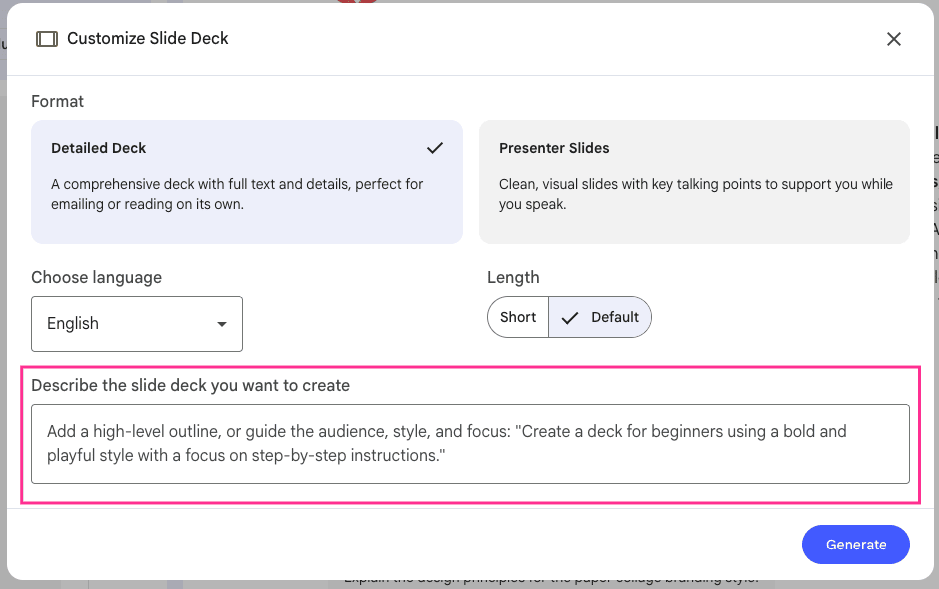This screenshot has width=939, height=589.
Task: Click the language dropdown arrow
Action: (222, 324)
